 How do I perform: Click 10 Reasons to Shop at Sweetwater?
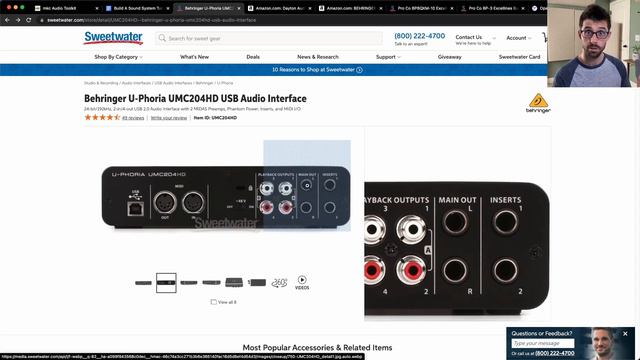pyautogui.click(x=313, y=70)
